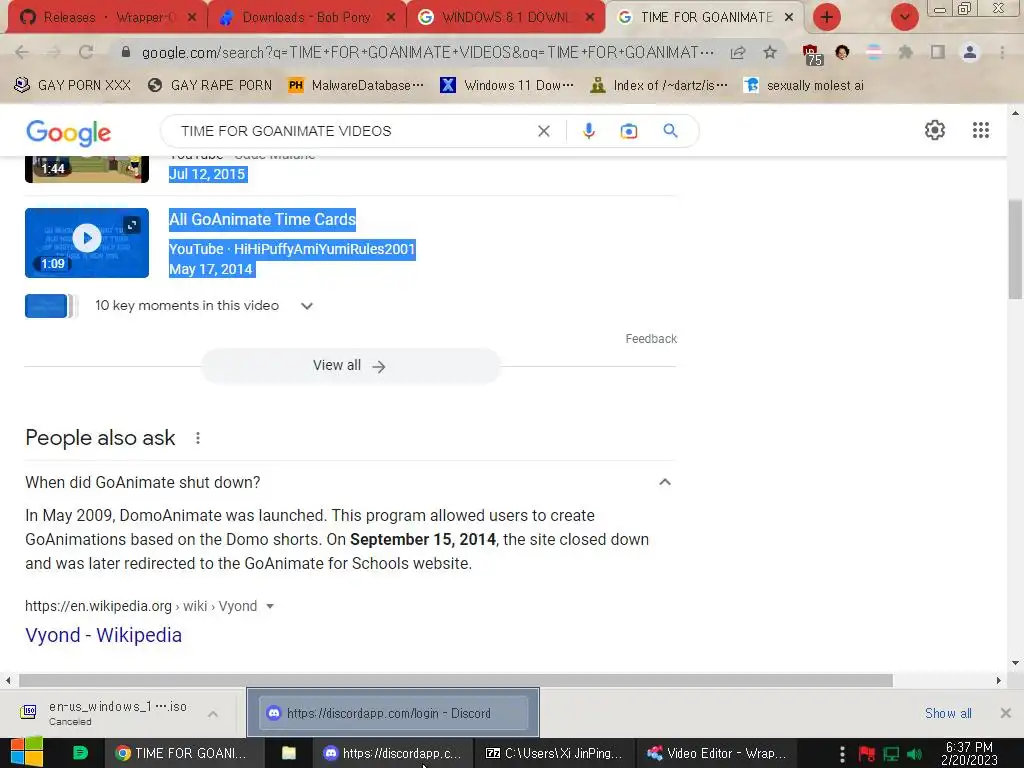Switch to Discord taskbar item
The height and width of the screenshot is (768, 1024).
[393, 753]
